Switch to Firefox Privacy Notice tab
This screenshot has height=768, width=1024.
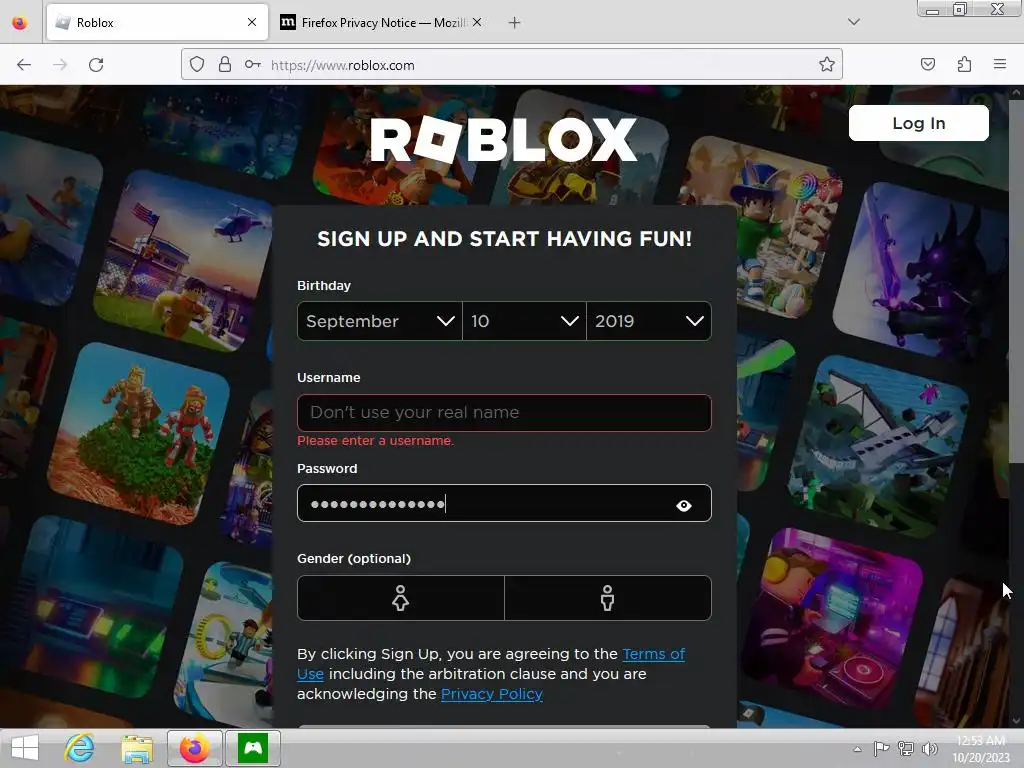point(382,23)
